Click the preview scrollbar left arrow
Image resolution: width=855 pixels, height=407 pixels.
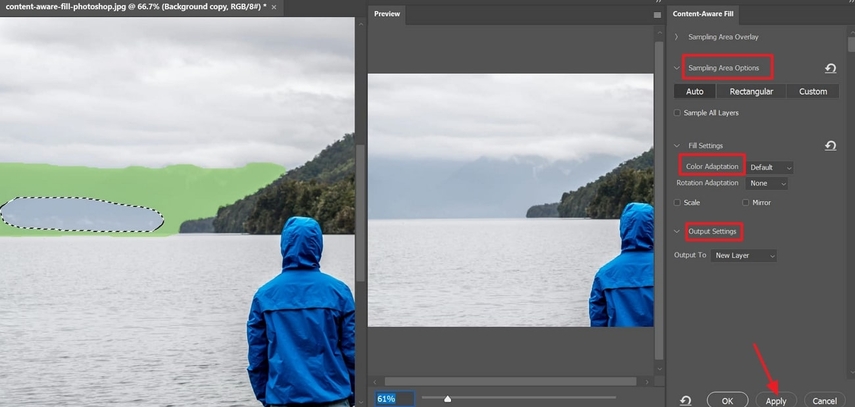click(375, 381)
